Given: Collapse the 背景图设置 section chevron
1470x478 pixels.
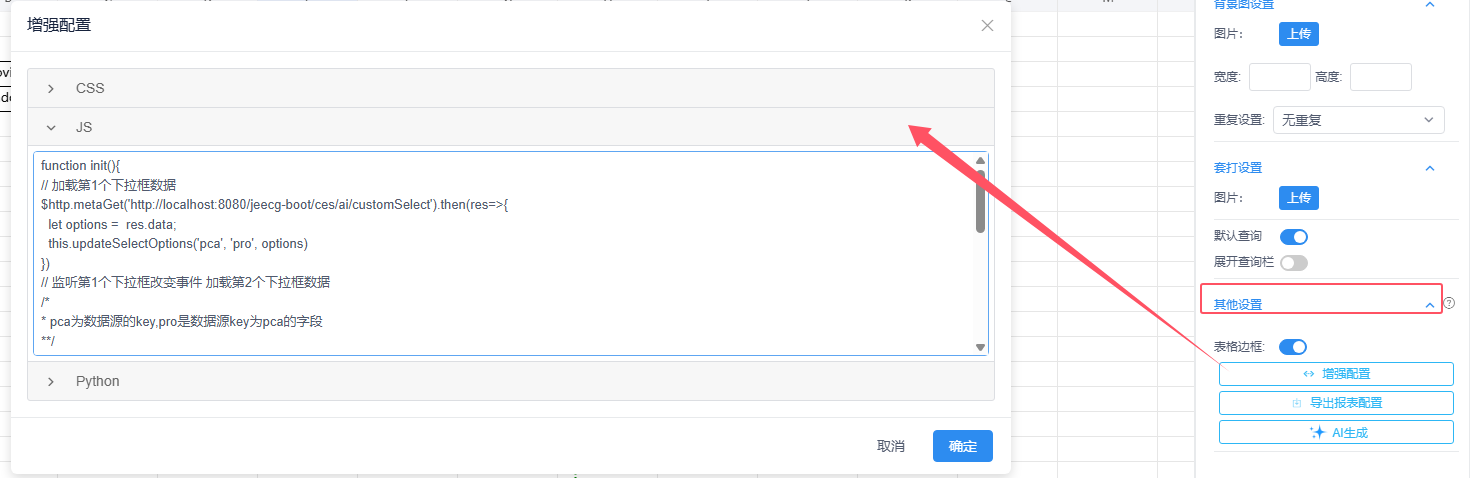Looking at the screenshot, I should tap(1430, 5).
